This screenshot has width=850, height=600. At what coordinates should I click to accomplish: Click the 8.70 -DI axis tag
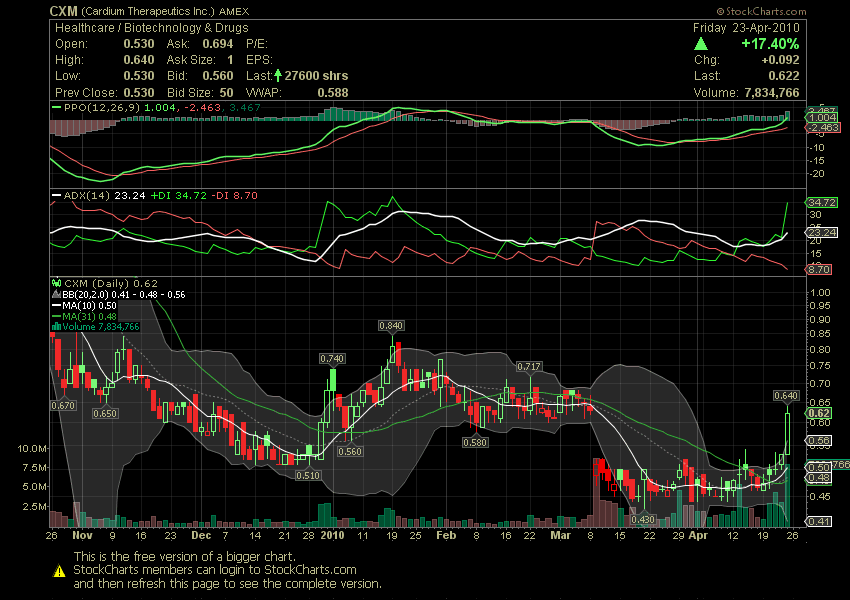(x=819, y=269)
